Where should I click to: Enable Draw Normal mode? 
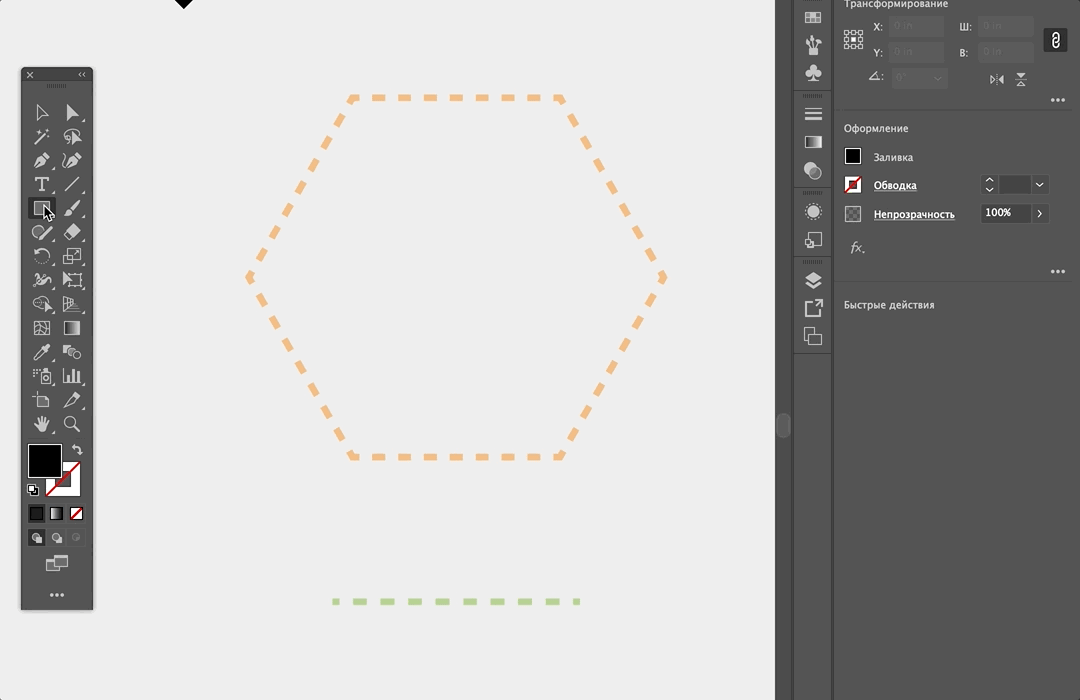click(37, 537)
